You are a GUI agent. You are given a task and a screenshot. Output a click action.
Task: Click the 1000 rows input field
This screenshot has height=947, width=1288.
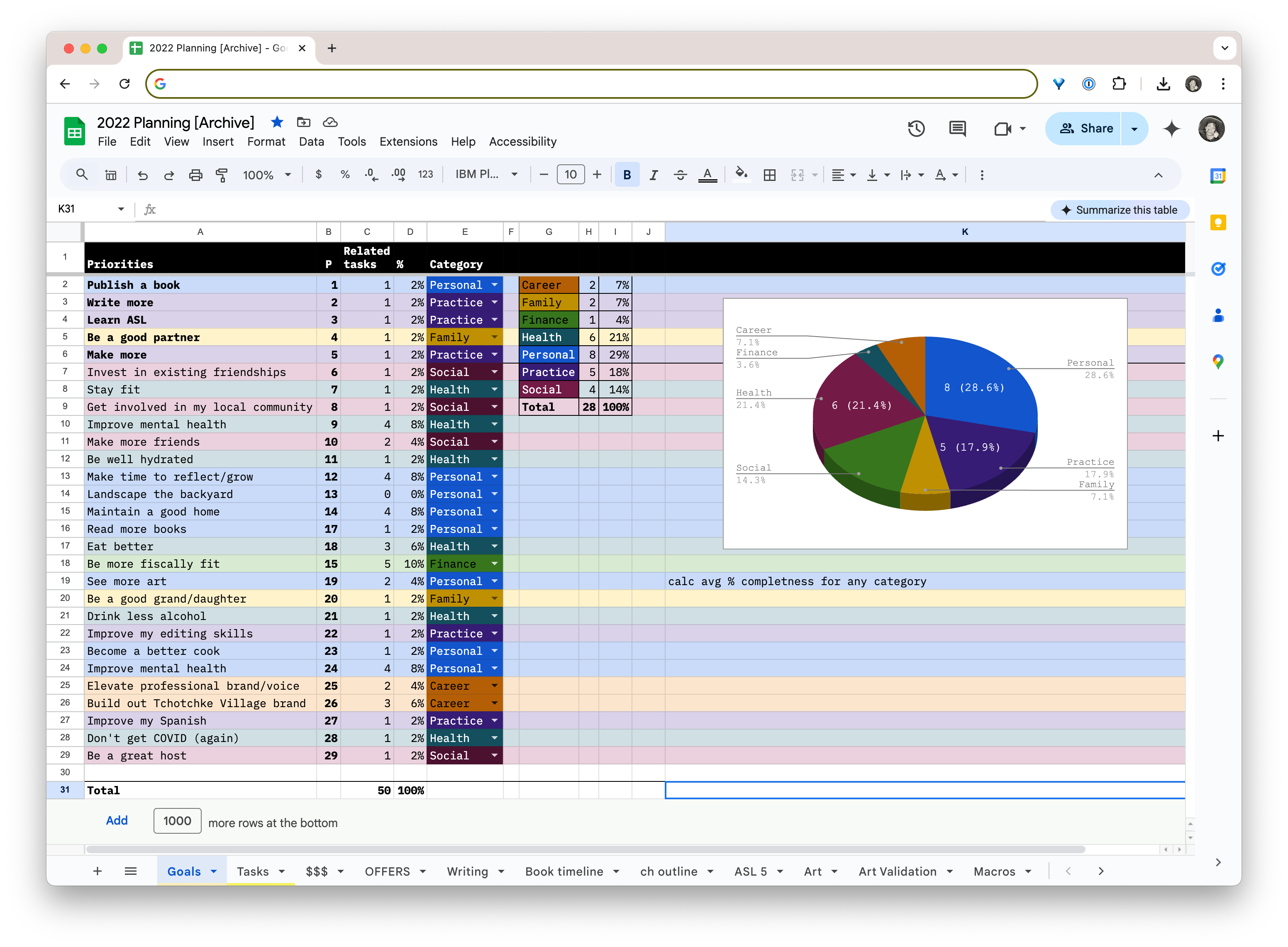point(177,821)
